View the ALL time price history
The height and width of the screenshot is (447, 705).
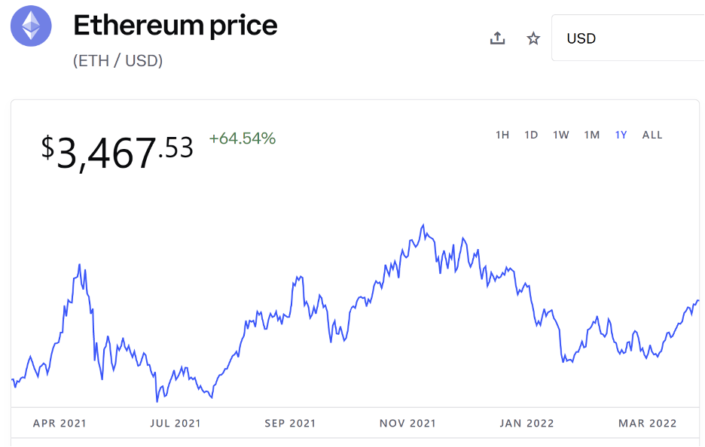(x=652, y=135)
